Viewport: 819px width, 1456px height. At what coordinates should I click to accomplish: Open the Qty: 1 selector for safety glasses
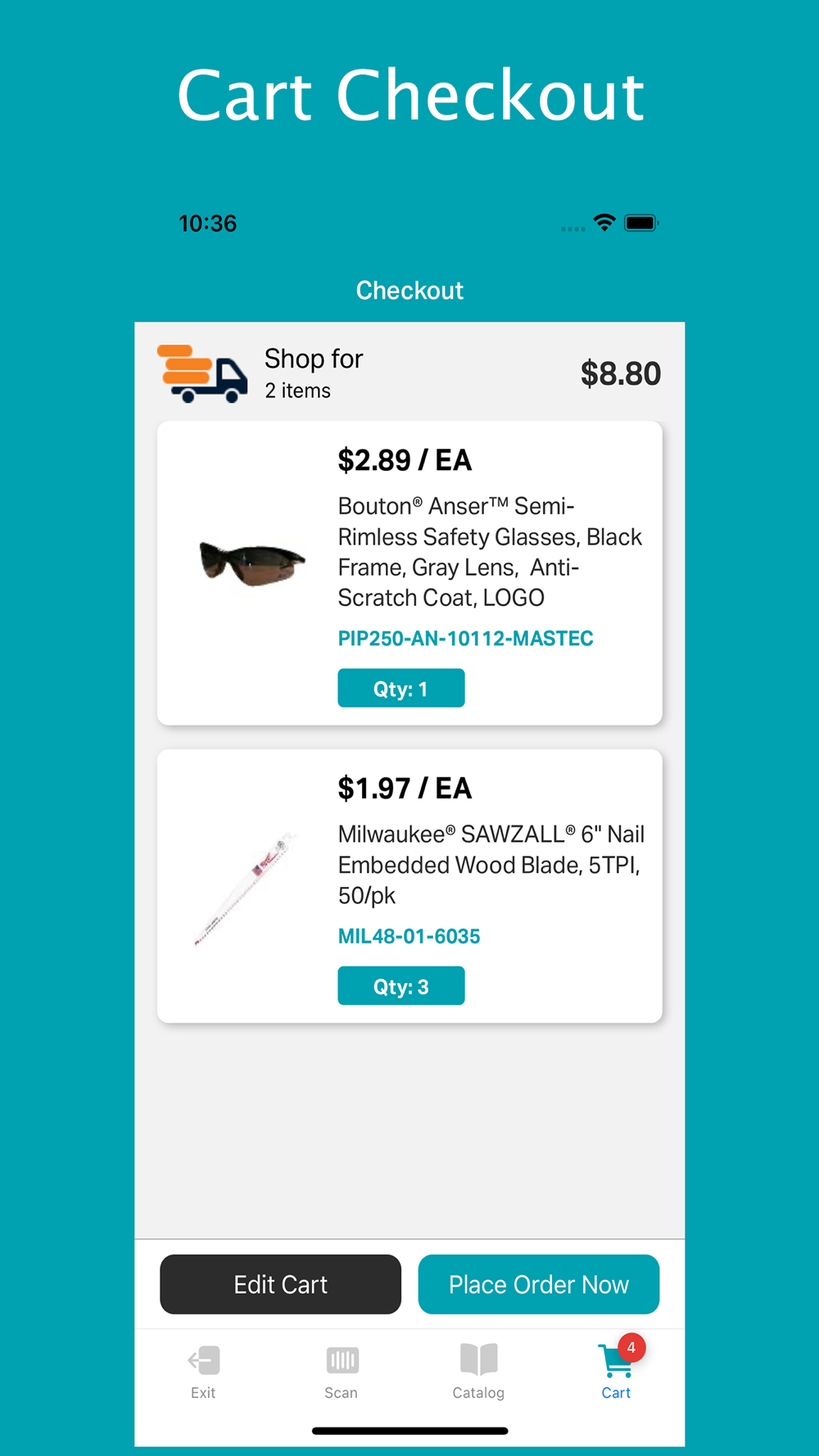(x=401, y=688)
